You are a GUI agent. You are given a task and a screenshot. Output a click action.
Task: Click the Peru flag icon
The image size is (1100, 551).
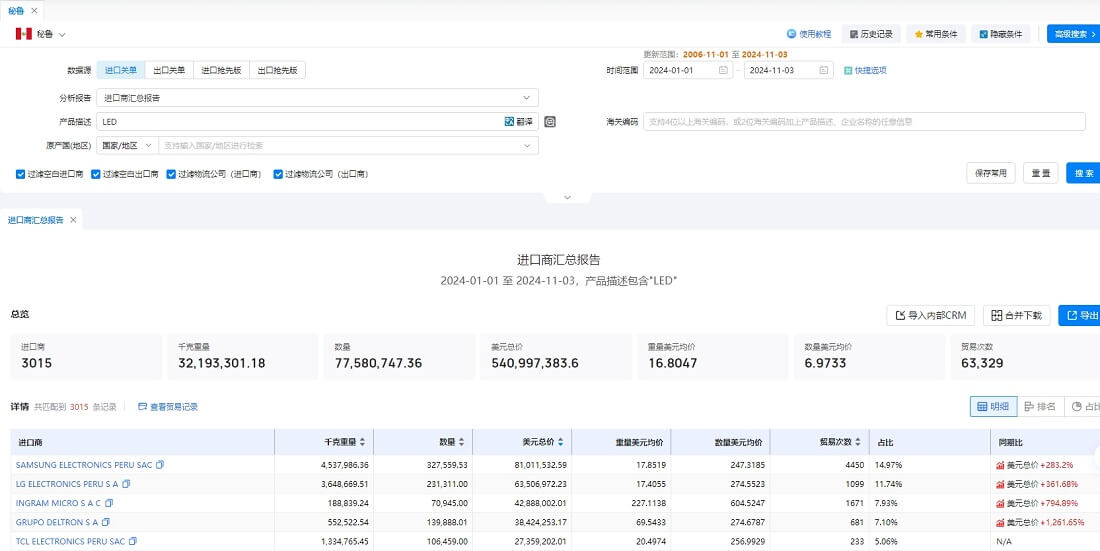tap(24, 34)
